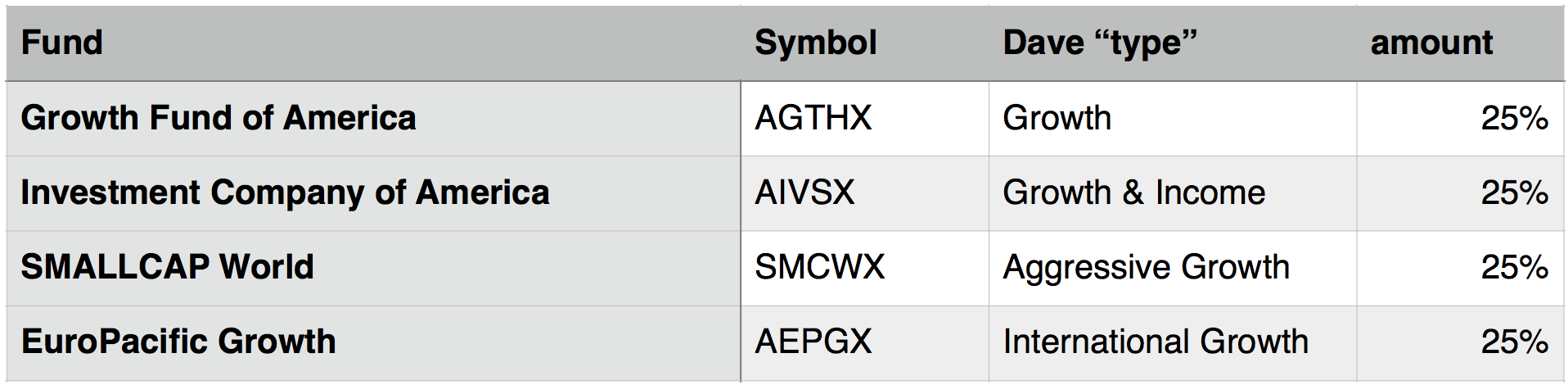
Task: Select the EuroPacific Growth cell
Action: (373, 343)
